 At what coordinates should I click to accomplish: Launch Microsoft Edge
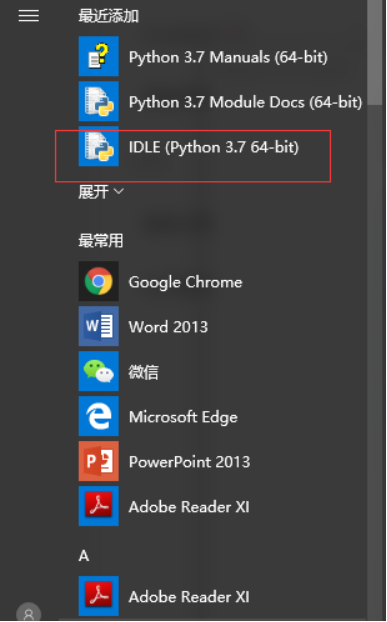tap(158, 416)
